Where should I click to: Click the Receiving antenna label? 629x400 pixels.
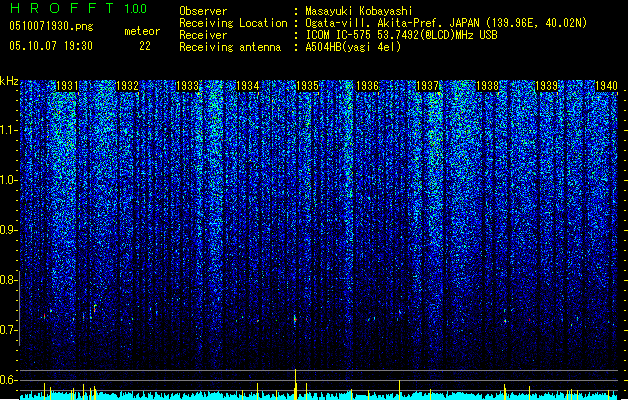point(230,47)
